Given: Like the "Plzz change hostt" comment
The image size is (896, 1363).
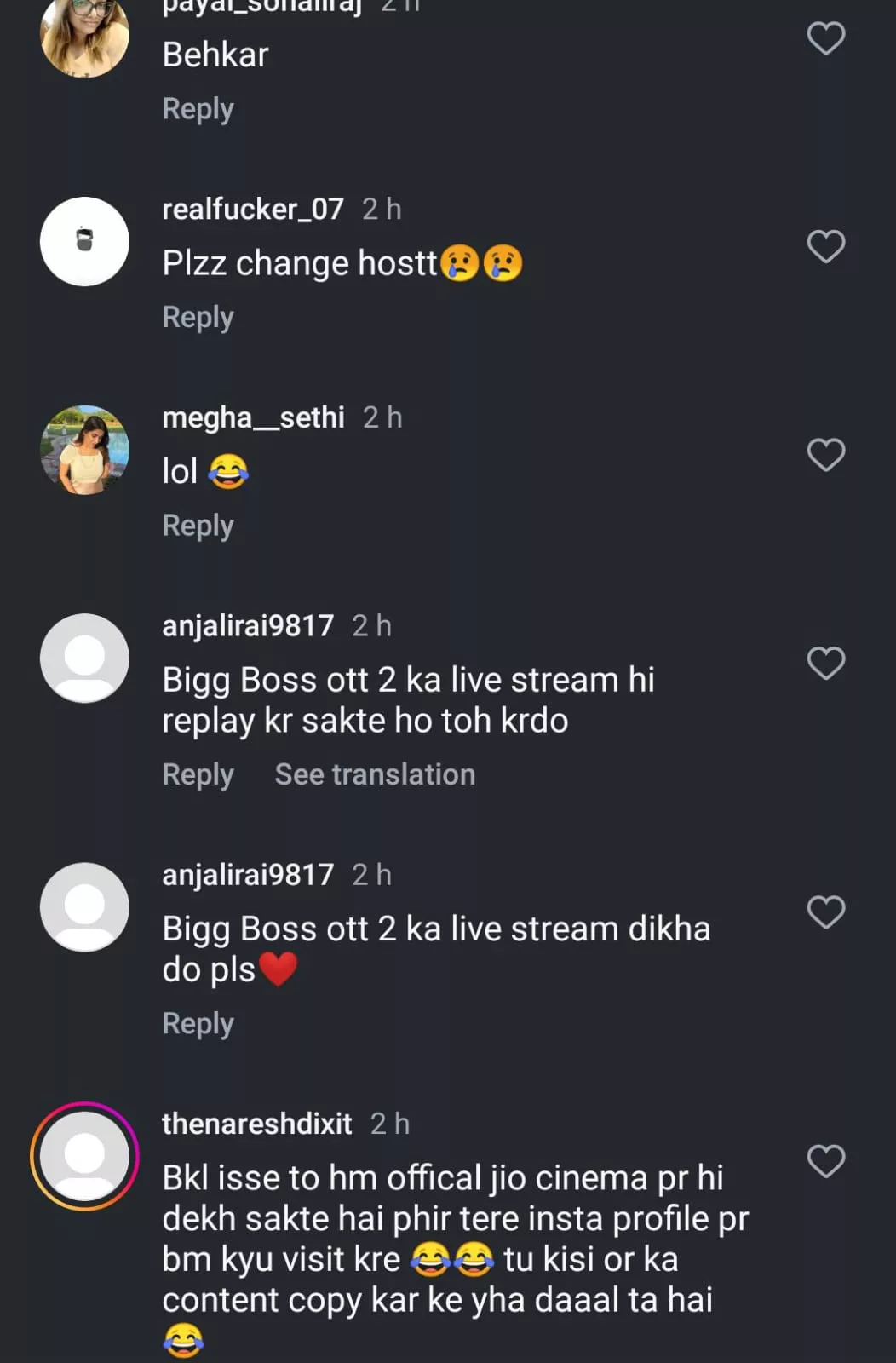Looking at the screenshot, I should point(825,247).
